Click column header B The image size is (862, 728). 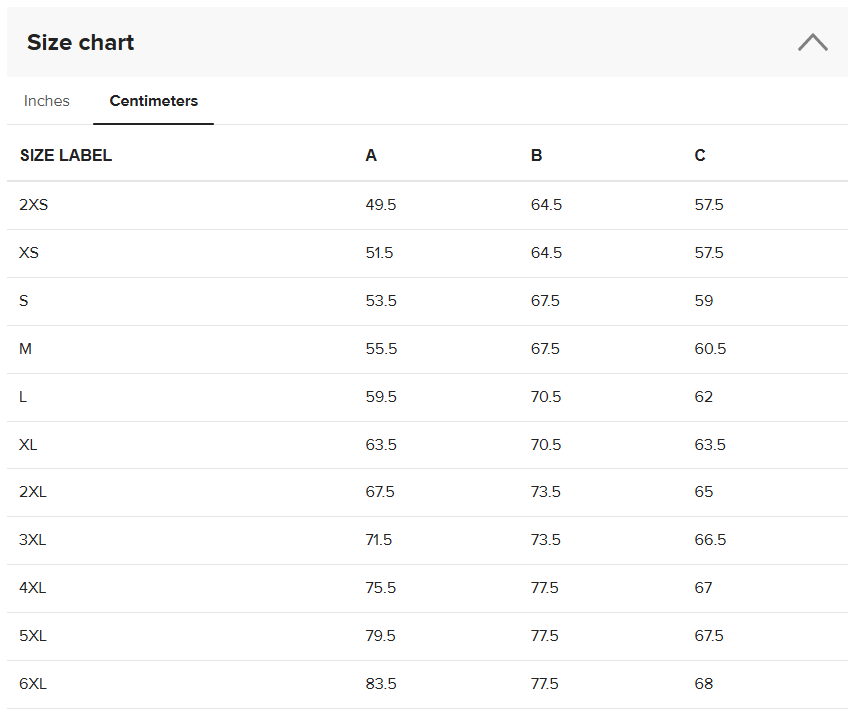point(536,155)
